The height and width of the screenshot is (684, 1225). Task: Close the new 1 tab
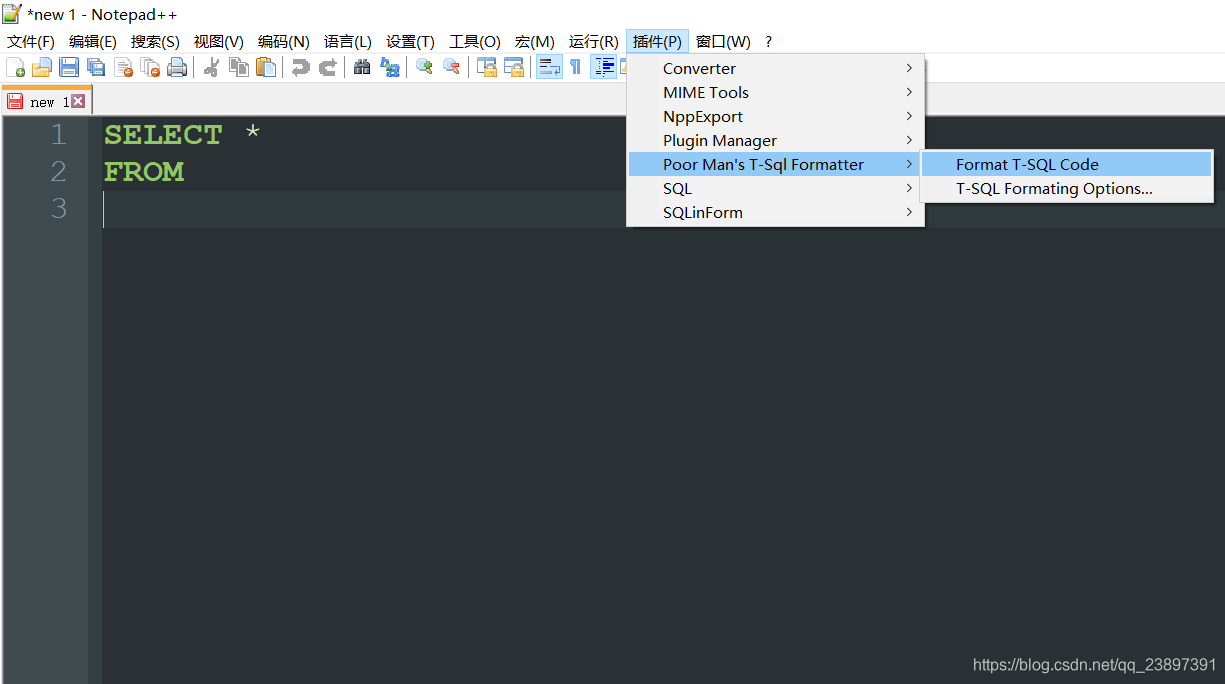coord(78,101)
